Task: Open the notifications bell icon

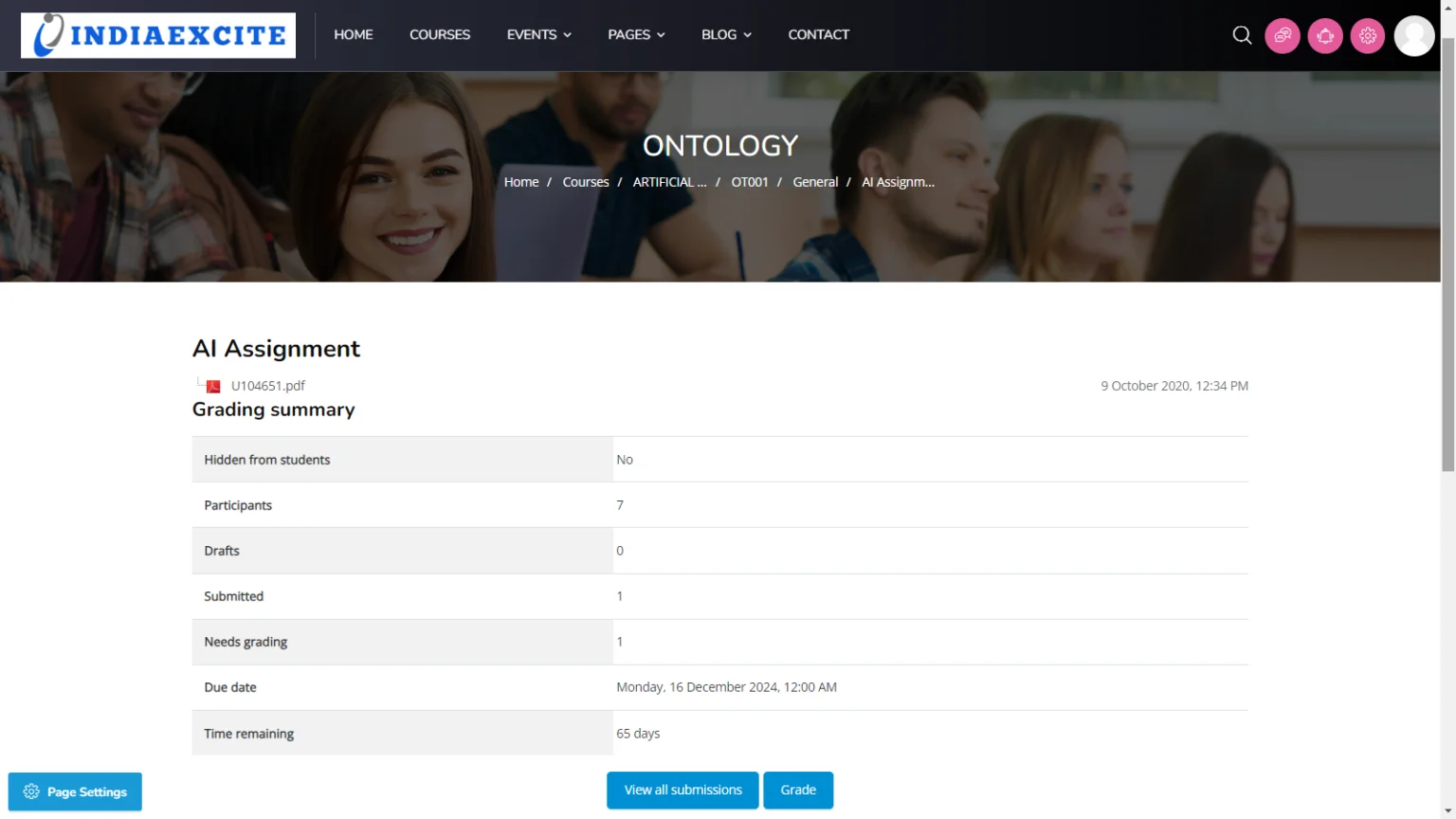Action: click(1325, 36)
